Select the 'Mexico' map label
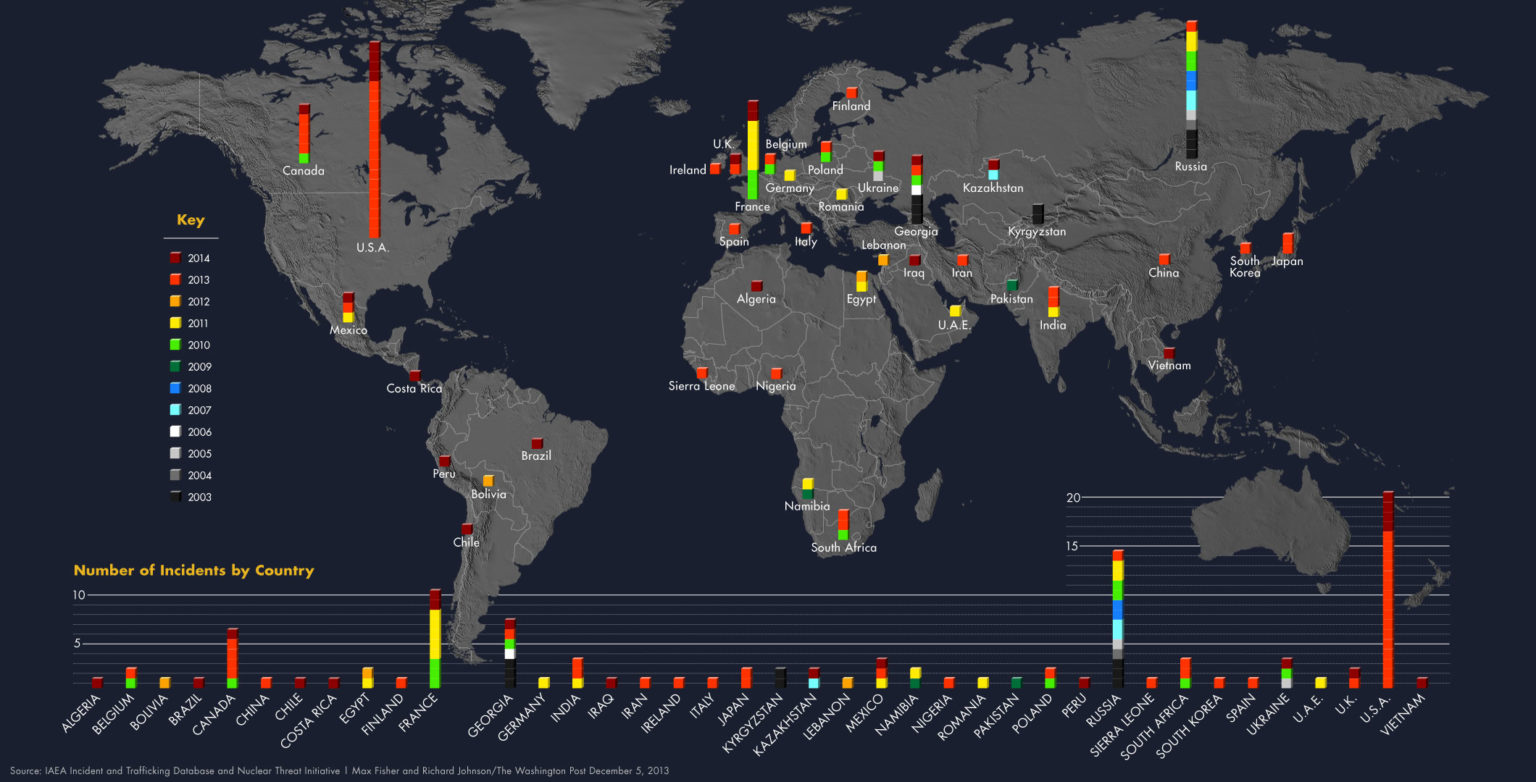The image size is (1536, 782). pyautogui.click(x=348, y=330)
